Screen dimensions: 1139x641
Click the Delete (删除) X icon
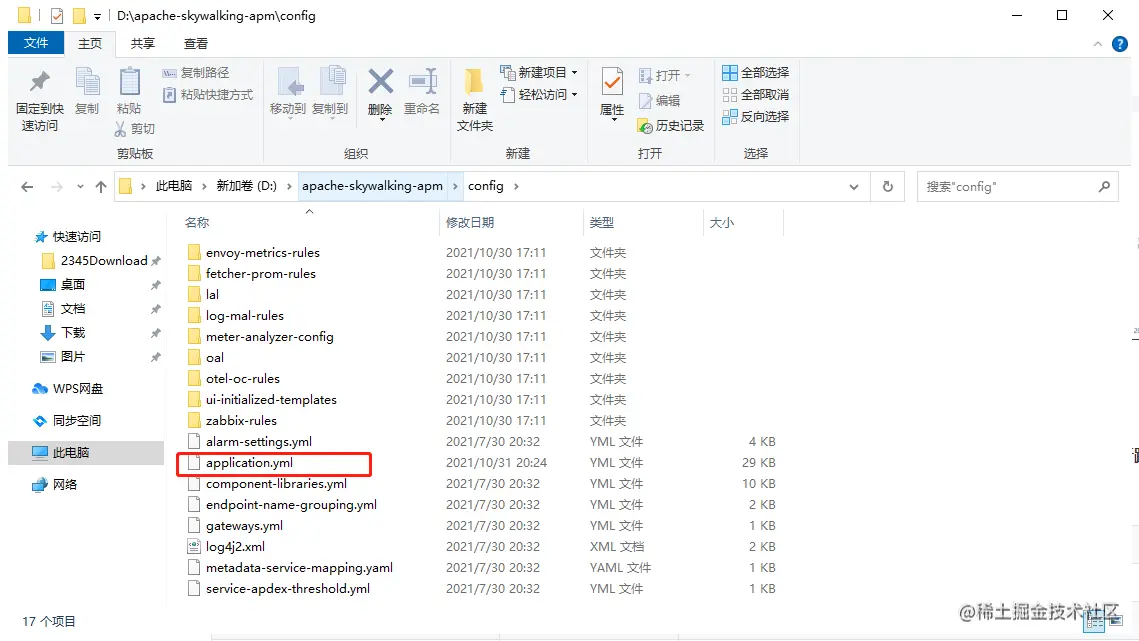point(381,81)
